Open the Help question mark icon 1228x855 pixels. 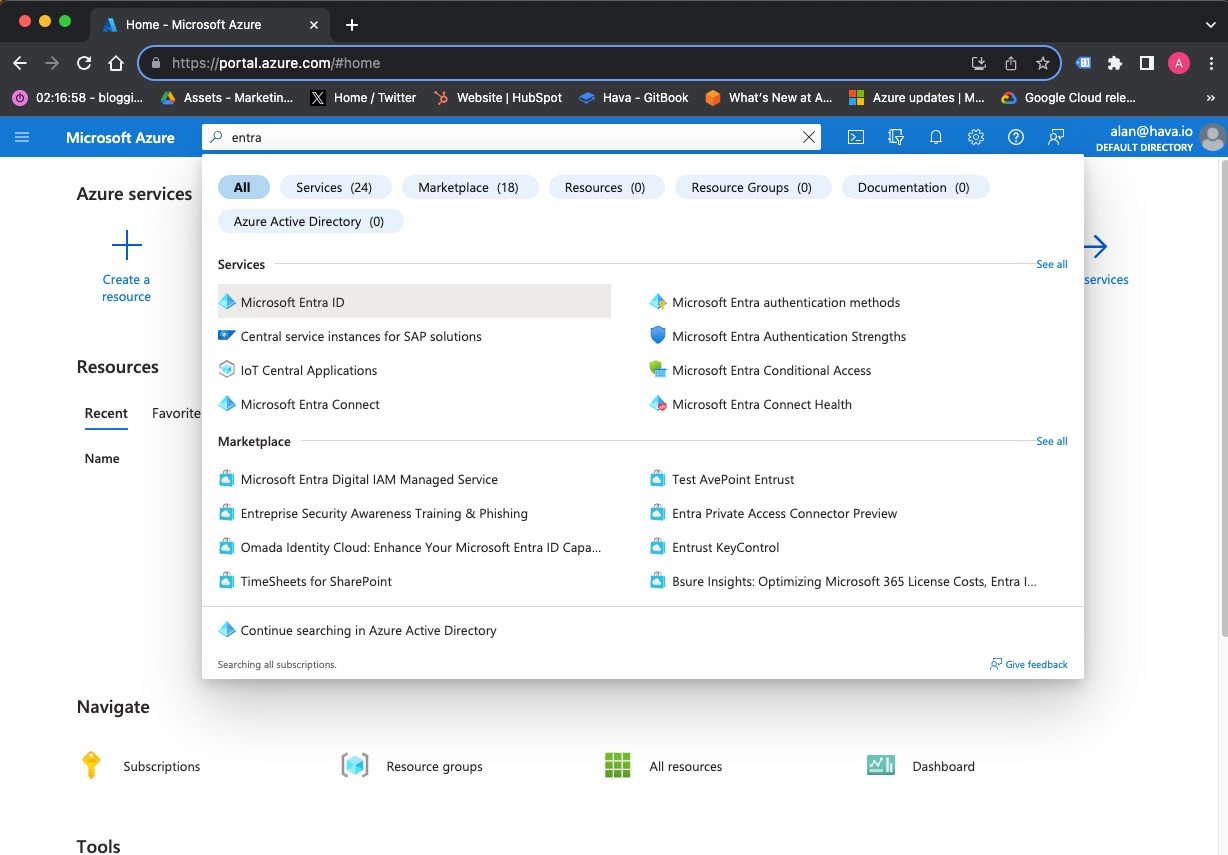[1016, 138]
